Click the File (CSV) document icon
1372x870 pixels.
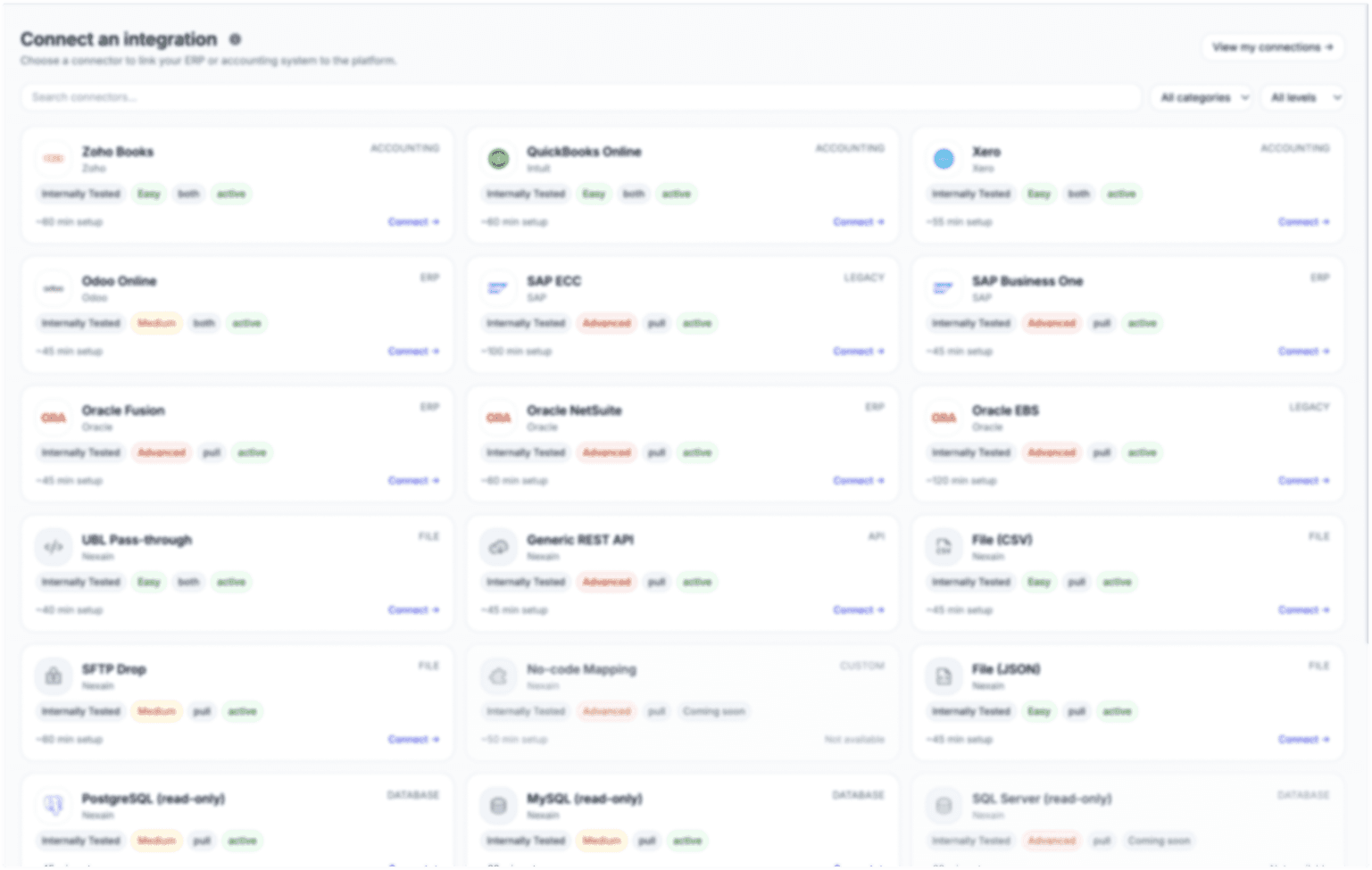[x=944, y=547]
